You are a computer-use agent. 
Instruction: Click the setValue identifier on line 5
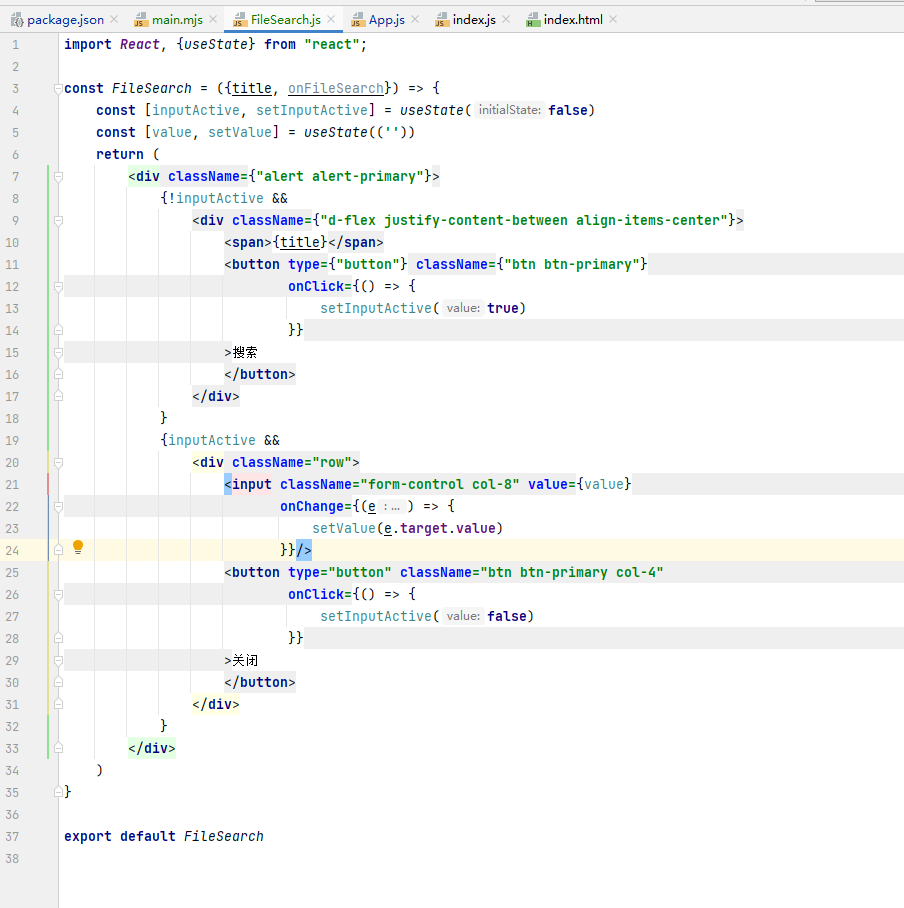coord(240,133)
